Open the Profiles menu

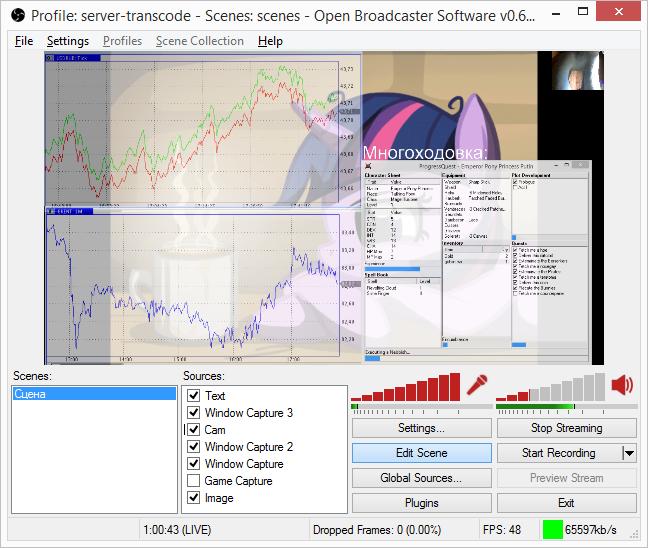[122, 41]
